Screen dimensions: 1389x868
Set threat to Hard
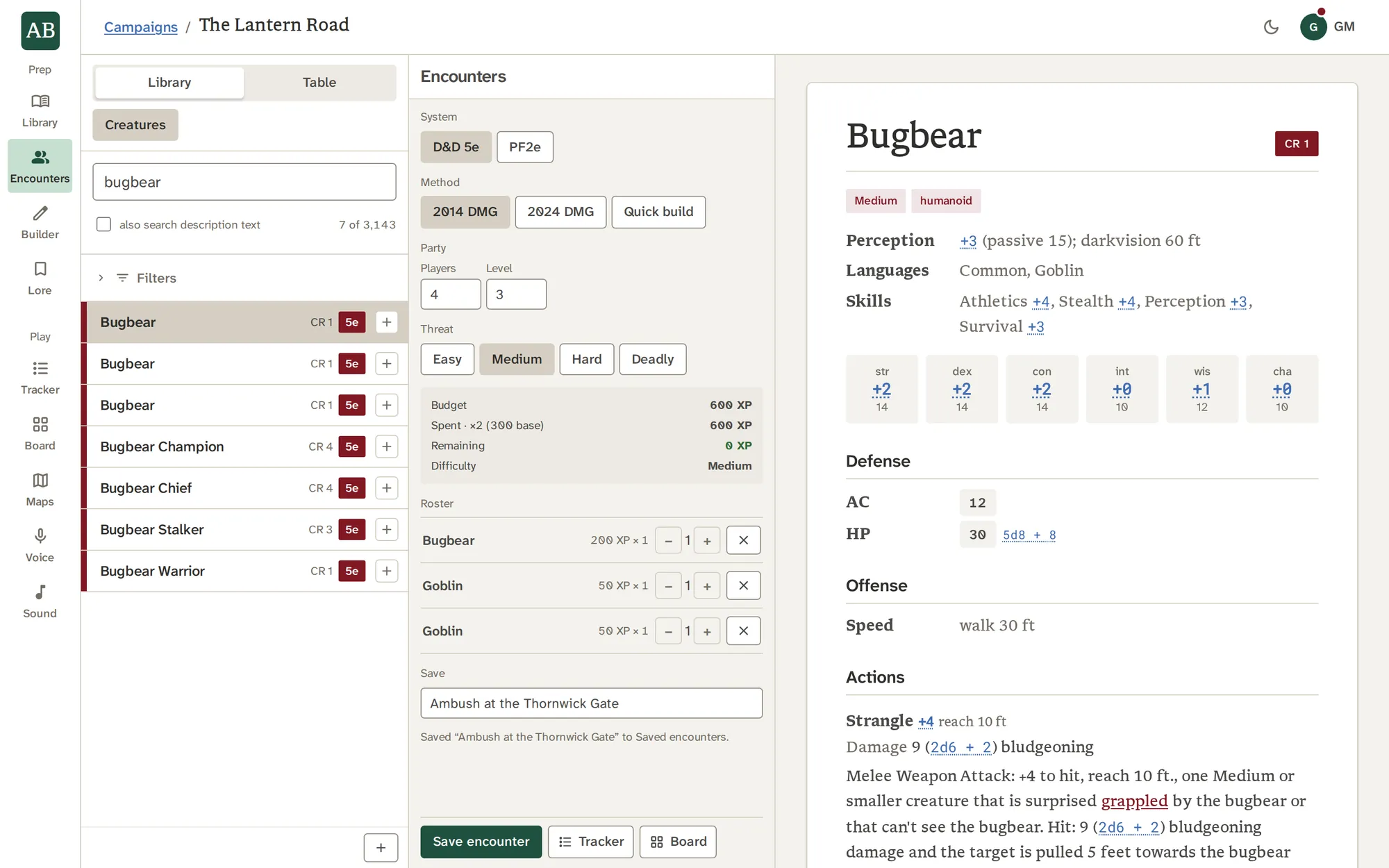[587, 359]
